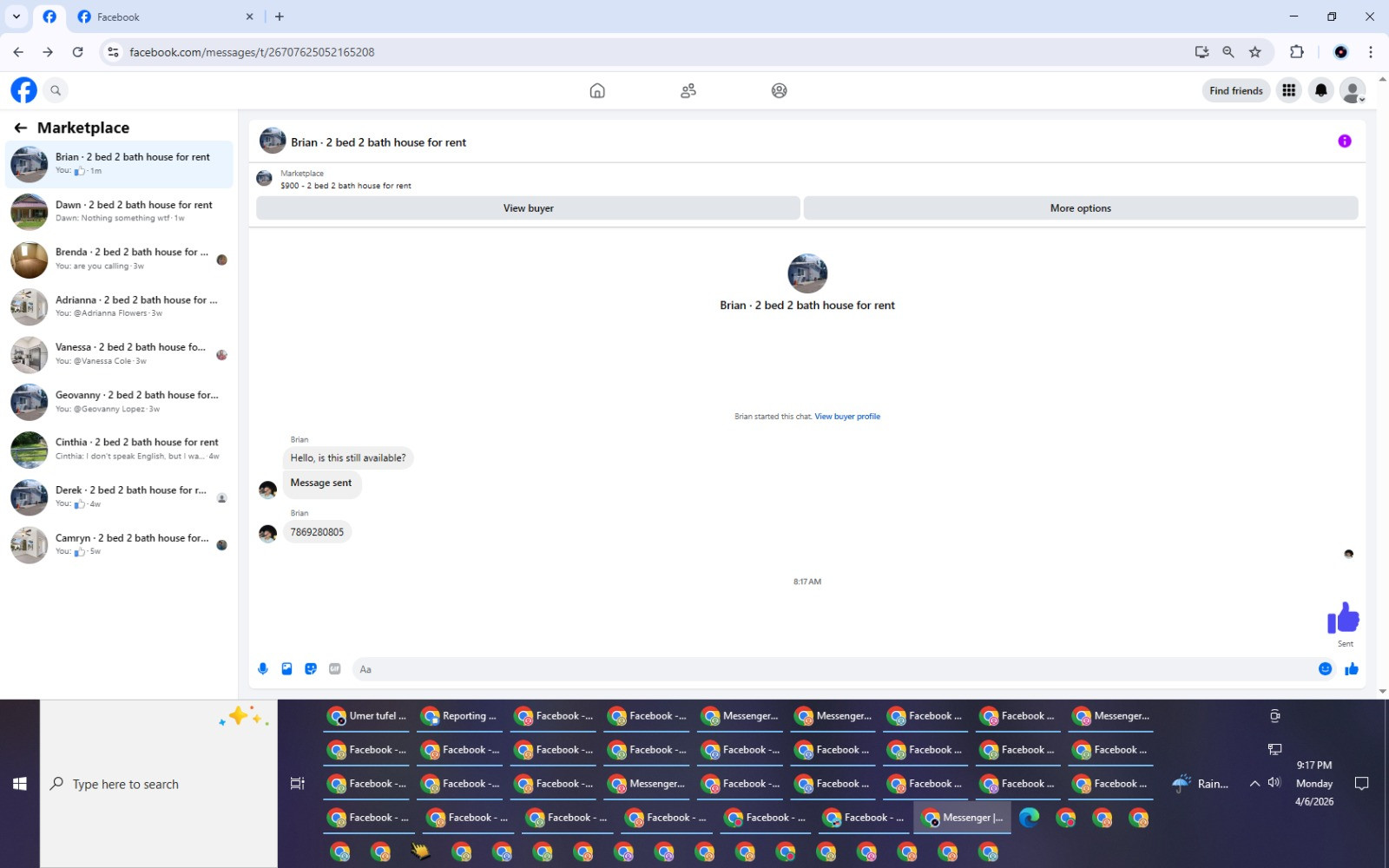Open the emoji picker
Image resolution: width=1389 pixels, height=868 pixels.
coord(1325,669)
